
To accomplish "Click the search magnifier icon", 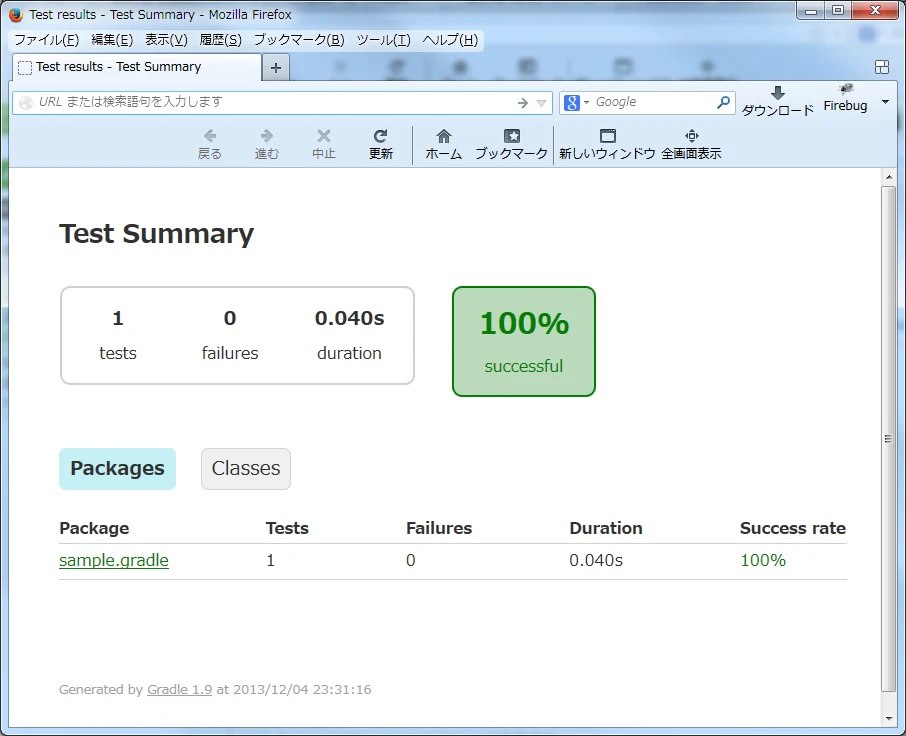I will (723, 102).
